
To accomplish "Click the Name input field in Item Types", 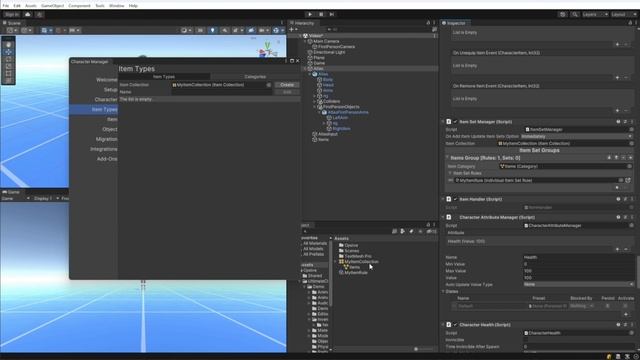I will (x=222, y=92).
